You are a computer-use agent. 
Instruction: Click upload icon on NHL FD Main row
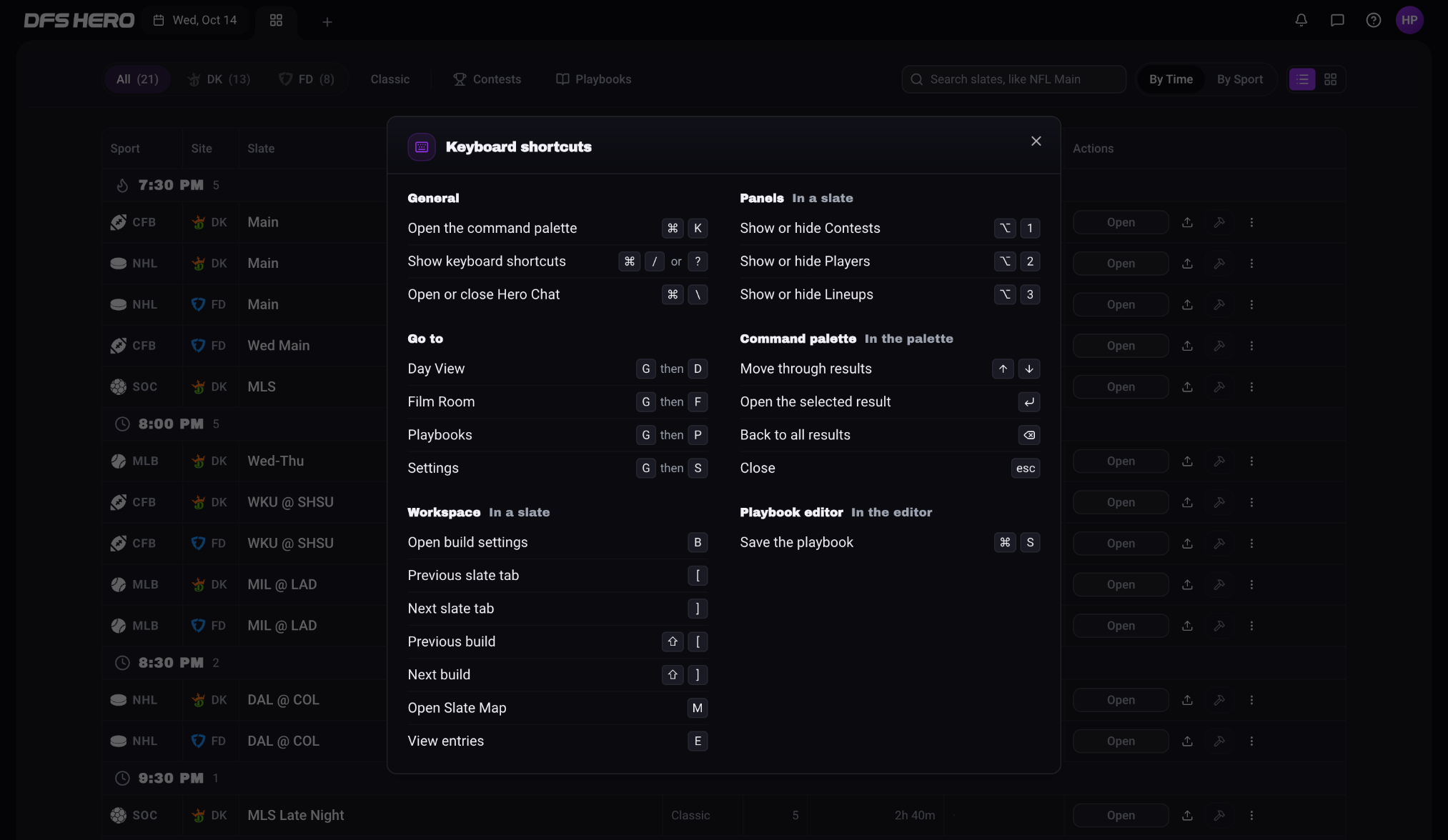(x=1187, y=304)
